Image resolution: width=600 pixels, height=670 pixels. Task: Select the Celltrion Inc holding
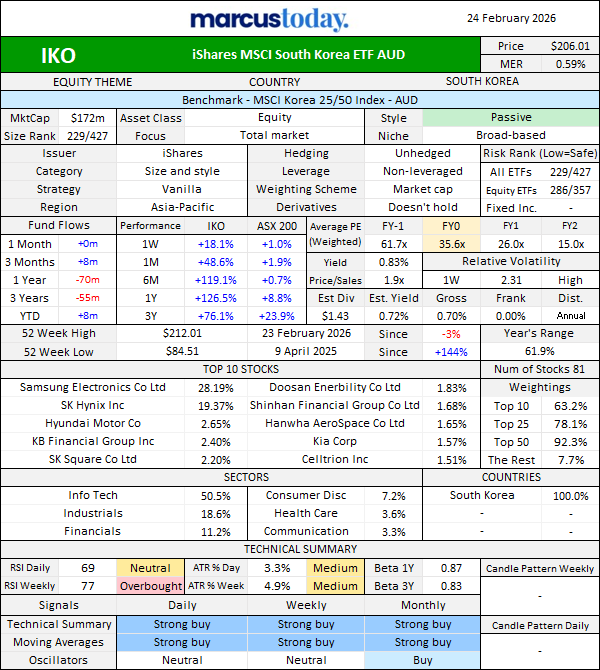pyautogui.click(x=335, y=459)
